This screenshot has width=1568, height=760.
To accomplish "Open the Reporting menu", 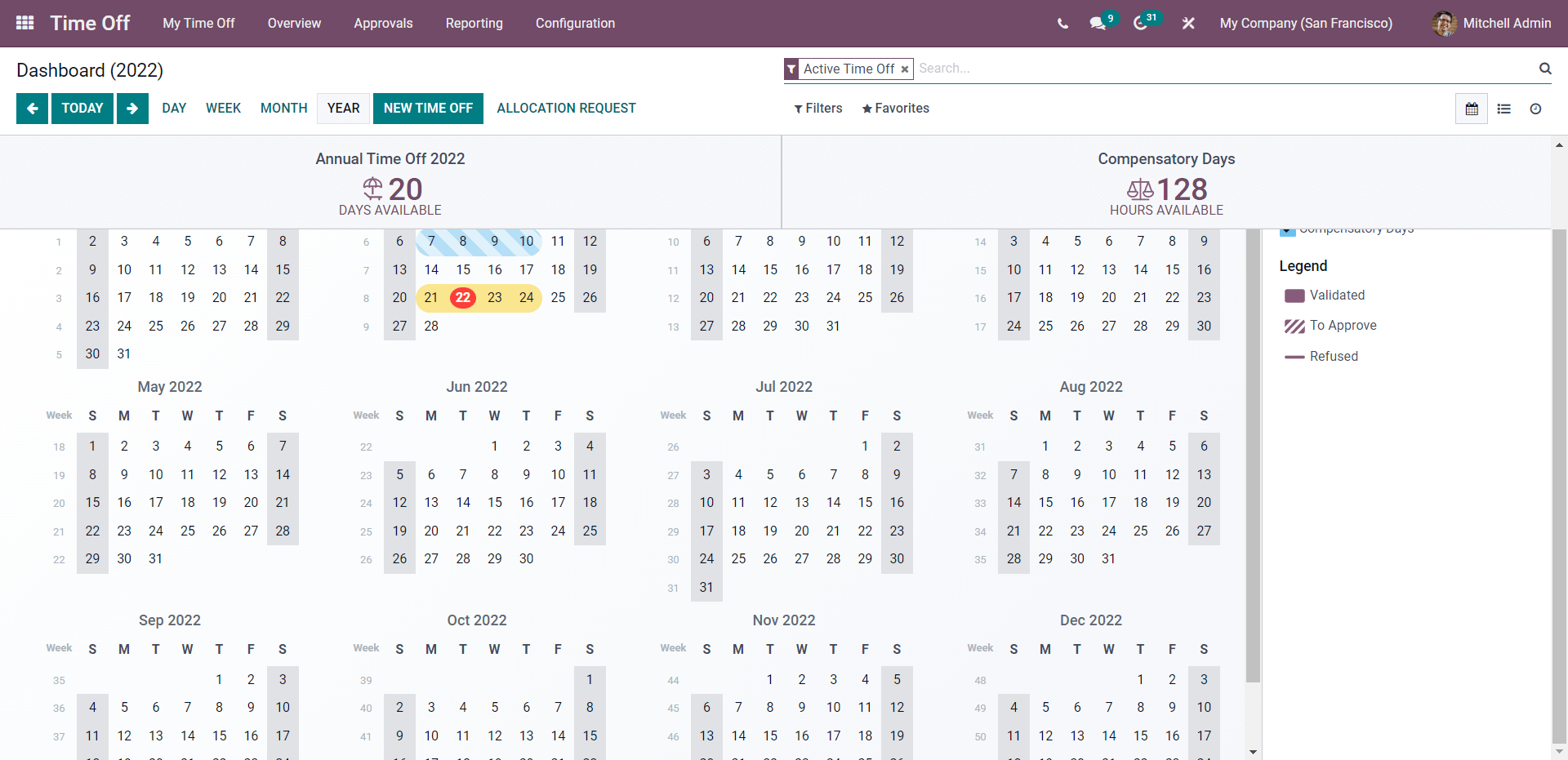I will pyautogui.click(x=474, y=23).
